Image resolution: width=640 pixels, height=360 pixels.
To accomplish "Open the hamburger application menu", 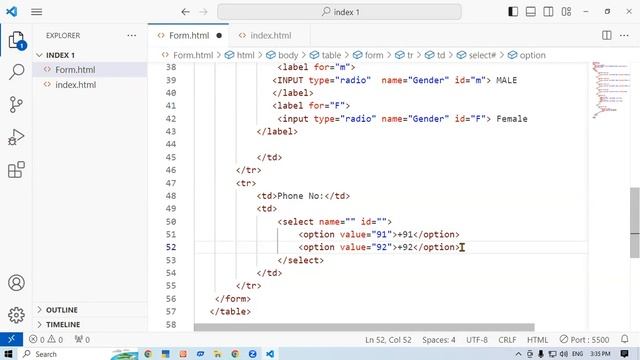I will (37, 12).
